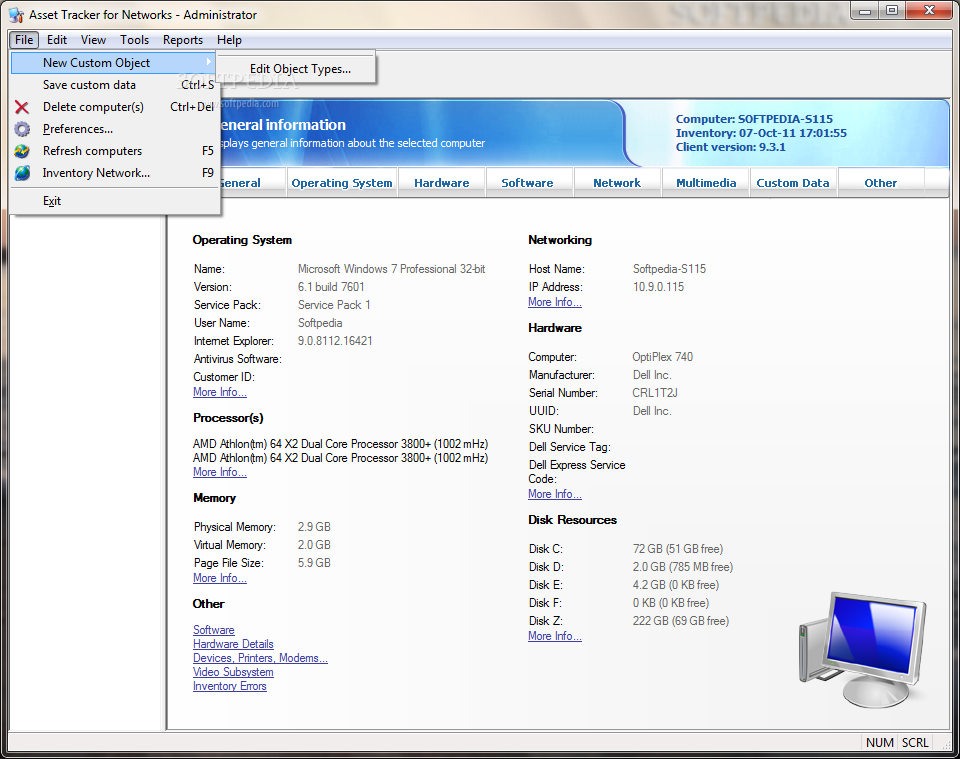Follow the Devices, Printers, Modems link
960x759 pixels.
click(x=260, y=659)
